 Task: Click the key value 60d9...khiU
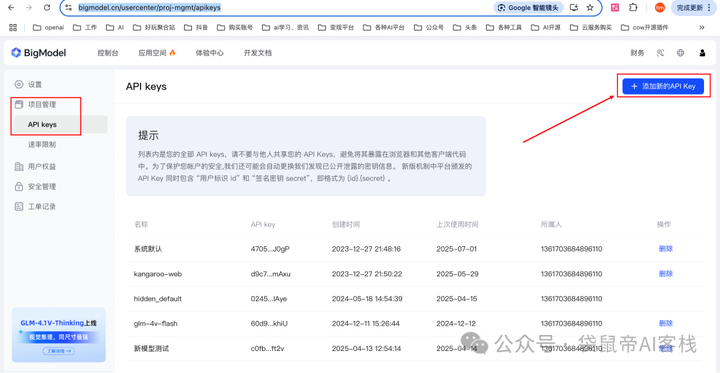point(269,323)
